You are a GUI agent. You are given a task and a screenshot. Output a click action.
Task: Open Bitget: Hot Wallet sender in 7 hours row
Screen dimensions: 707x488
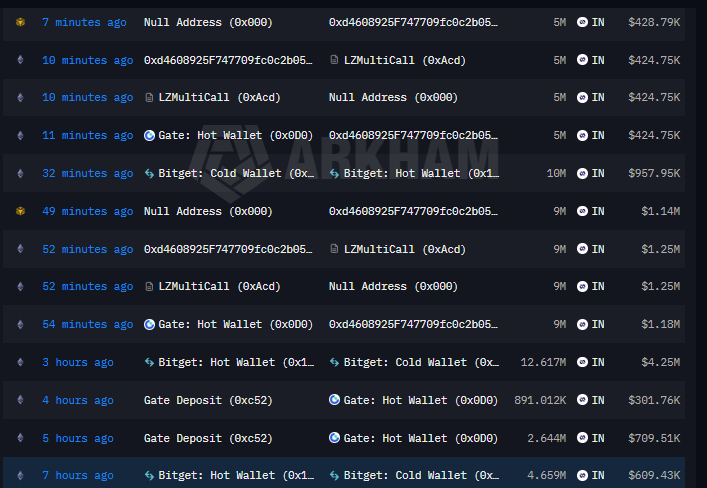[236, 475]
